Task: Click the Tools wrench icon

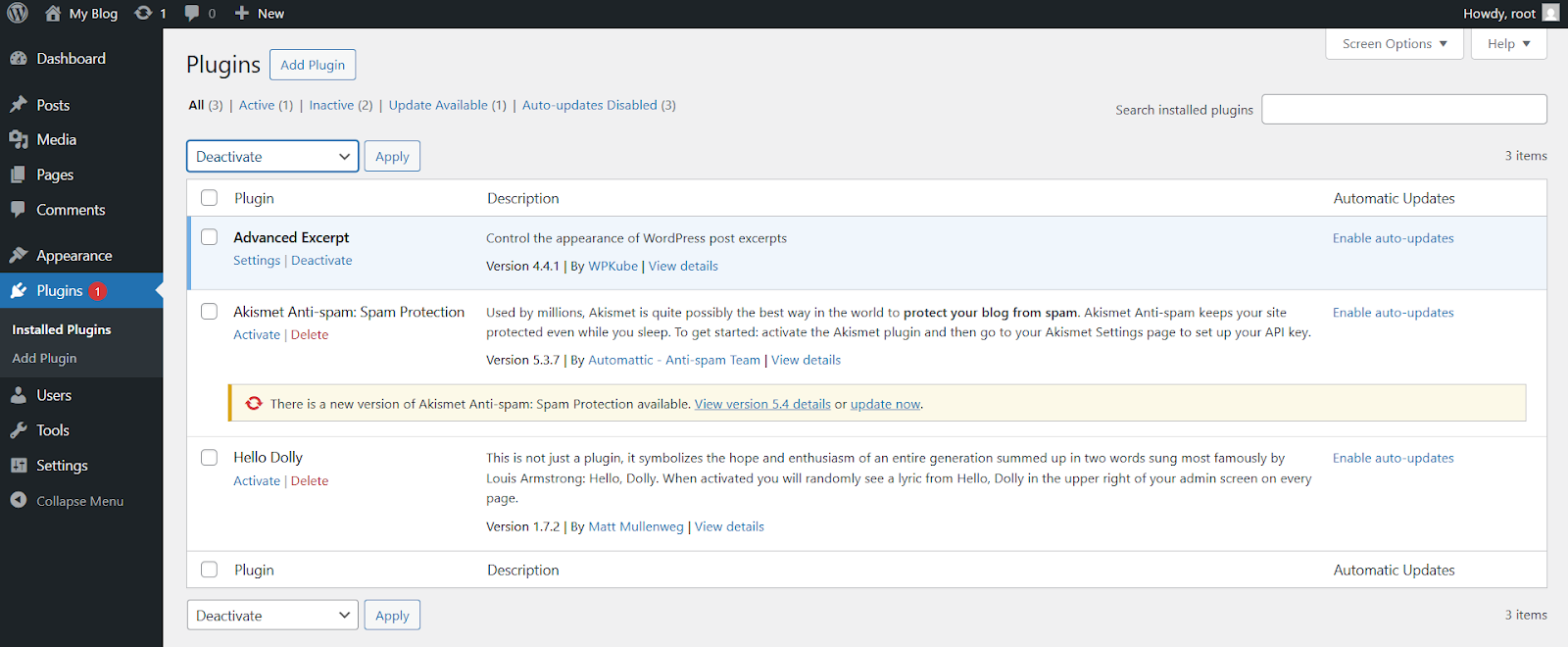Action: click(x=19, y=430)
